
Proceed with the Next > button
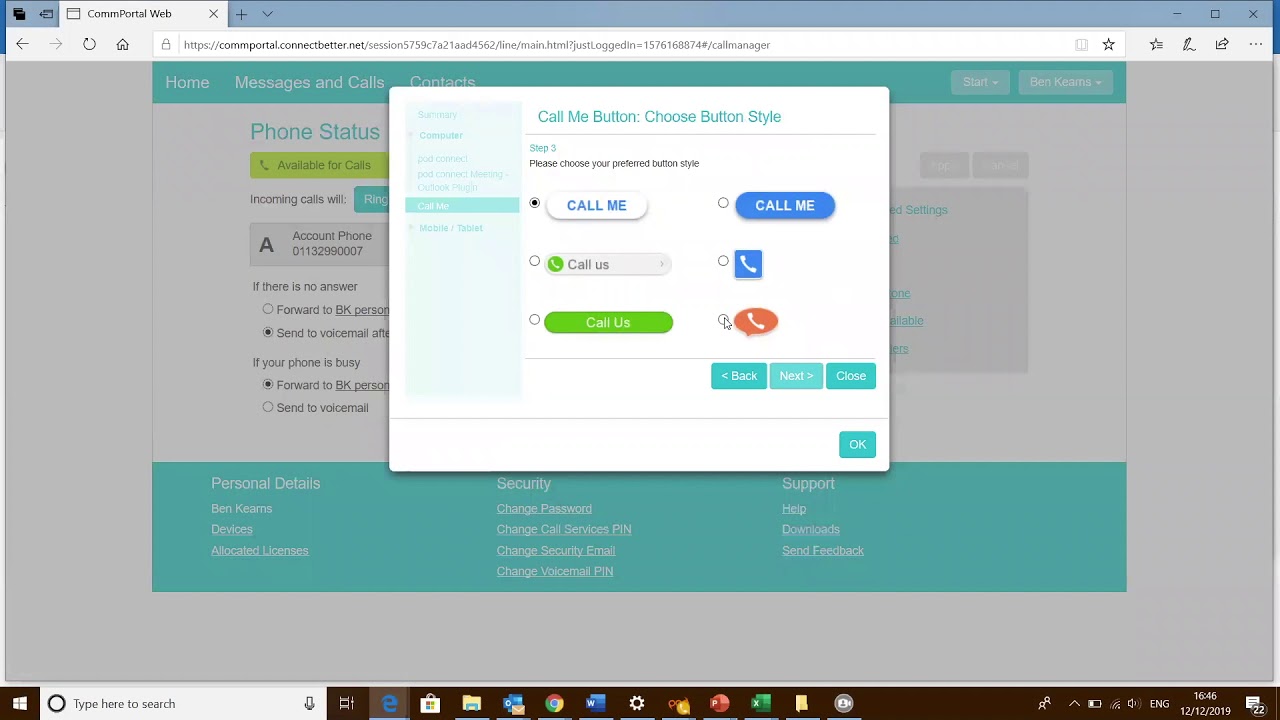[796, 376]
